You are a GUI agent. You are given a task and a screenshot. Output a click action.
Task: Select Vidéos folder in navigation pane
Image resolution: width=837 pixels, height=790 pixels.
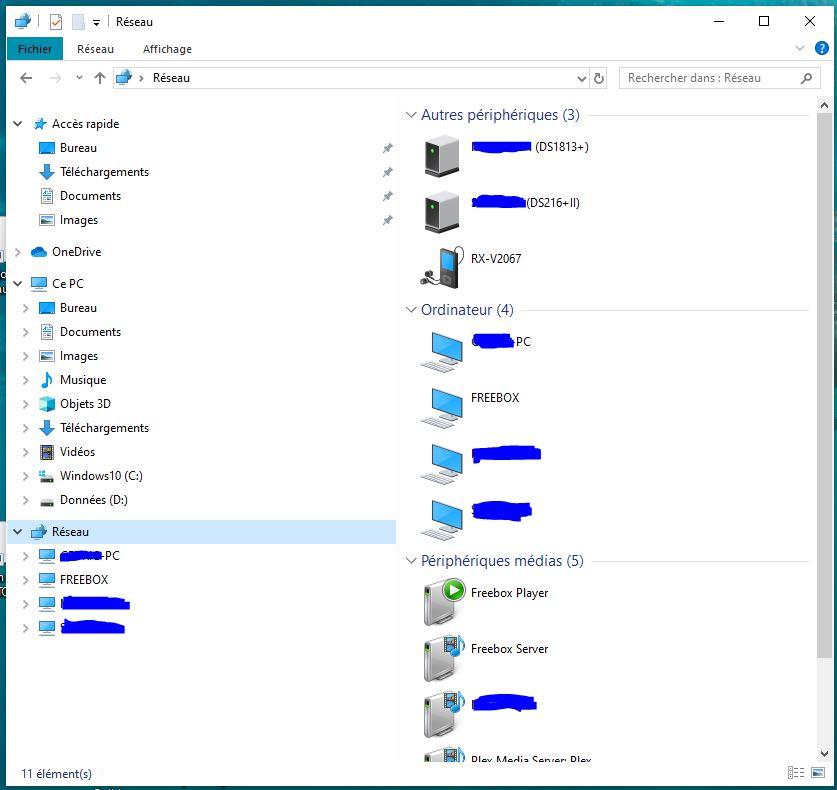click(x=77, y=452)
